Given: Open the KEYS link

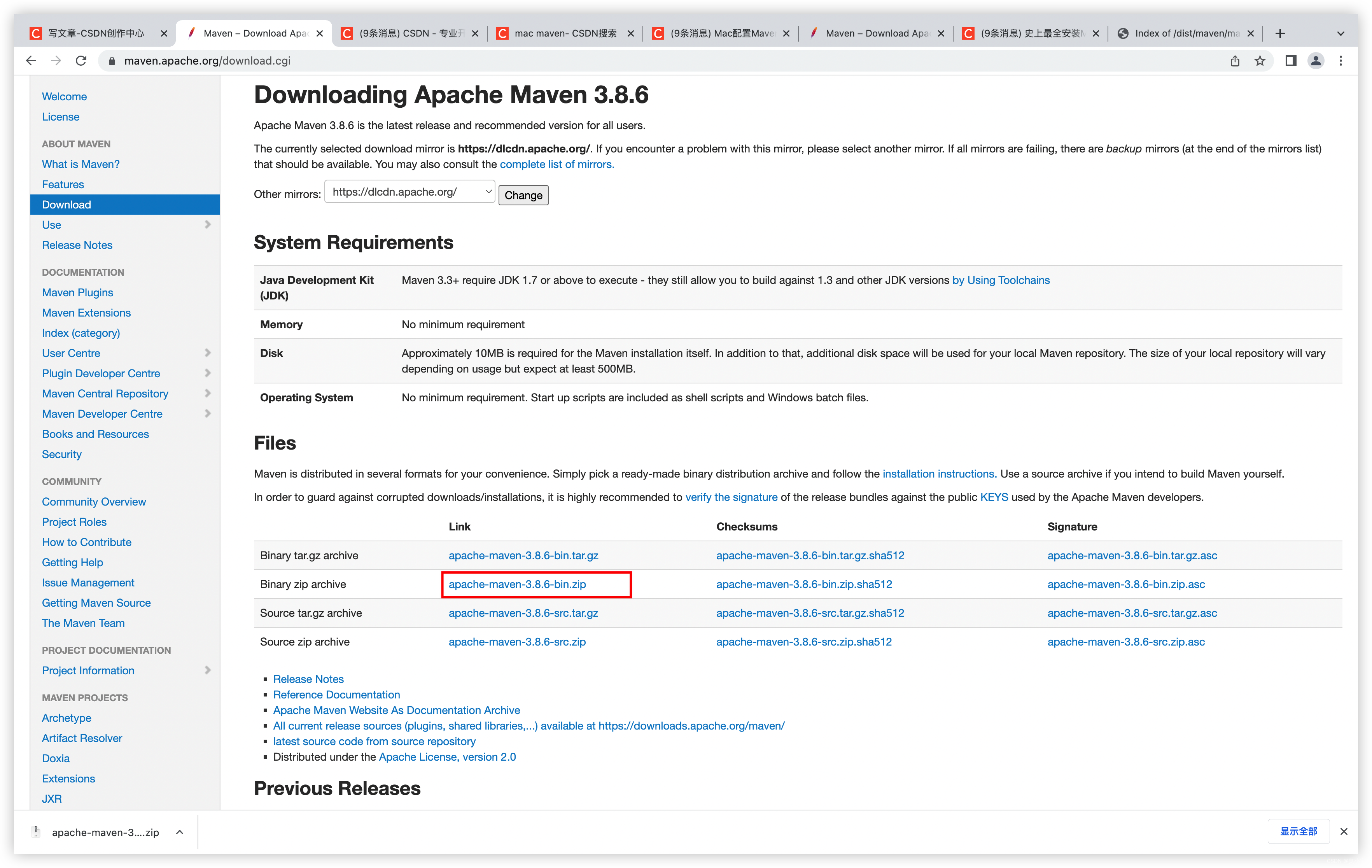Looking at the screenshot, I should pos(994,497).
